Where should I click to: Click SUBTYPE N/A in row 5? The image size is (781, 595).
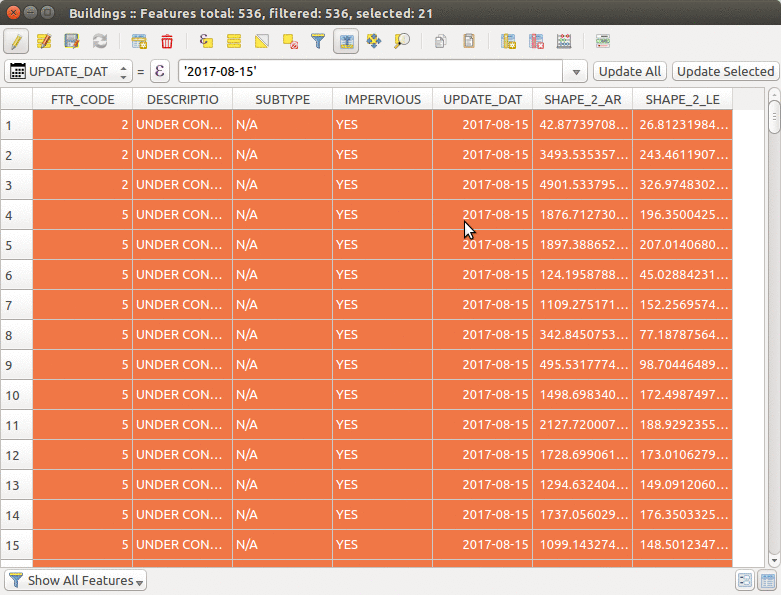point(282,245)
